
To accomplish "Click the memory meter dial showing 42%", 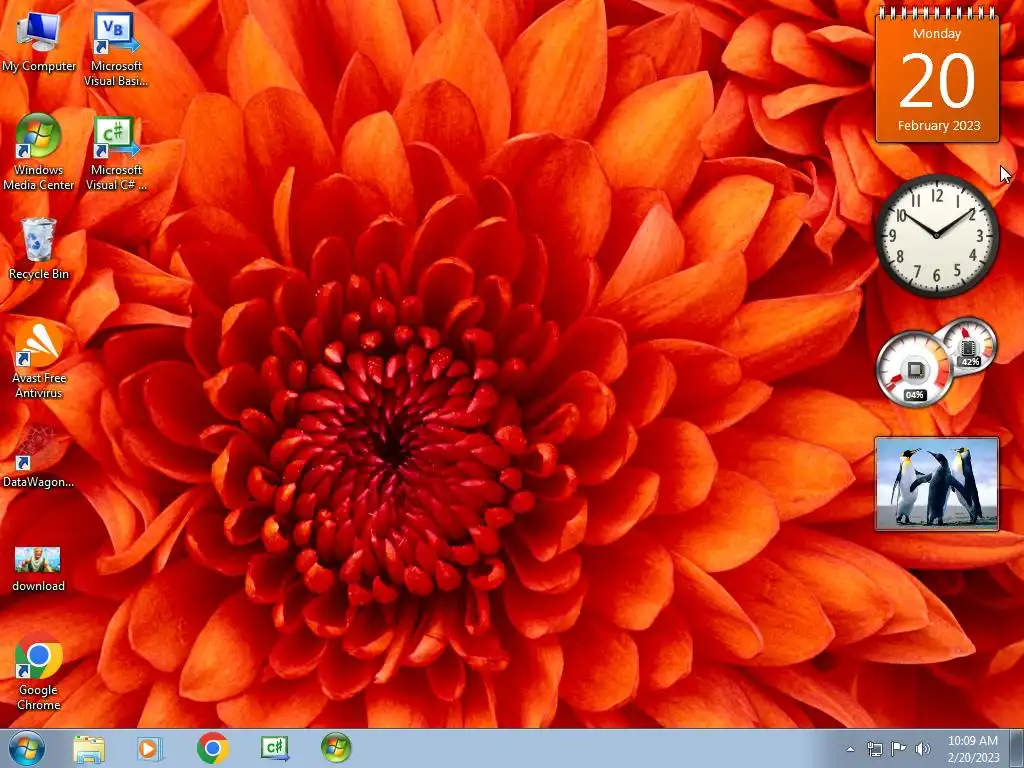I will [x=968, y=345].
